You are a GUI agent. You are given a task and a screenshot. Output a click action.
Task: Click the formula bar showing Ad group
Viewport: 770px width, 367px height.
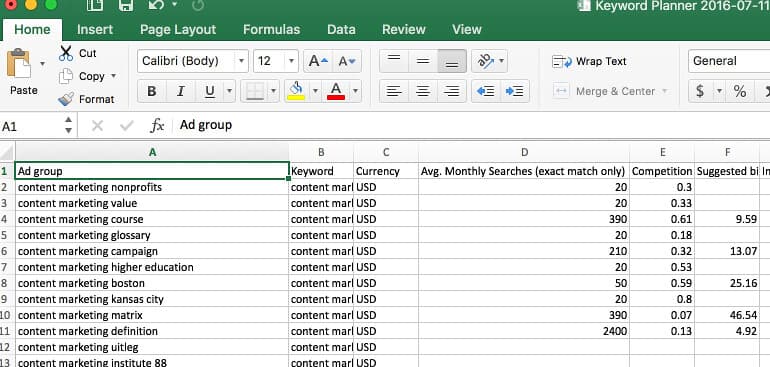click(471, 126)
